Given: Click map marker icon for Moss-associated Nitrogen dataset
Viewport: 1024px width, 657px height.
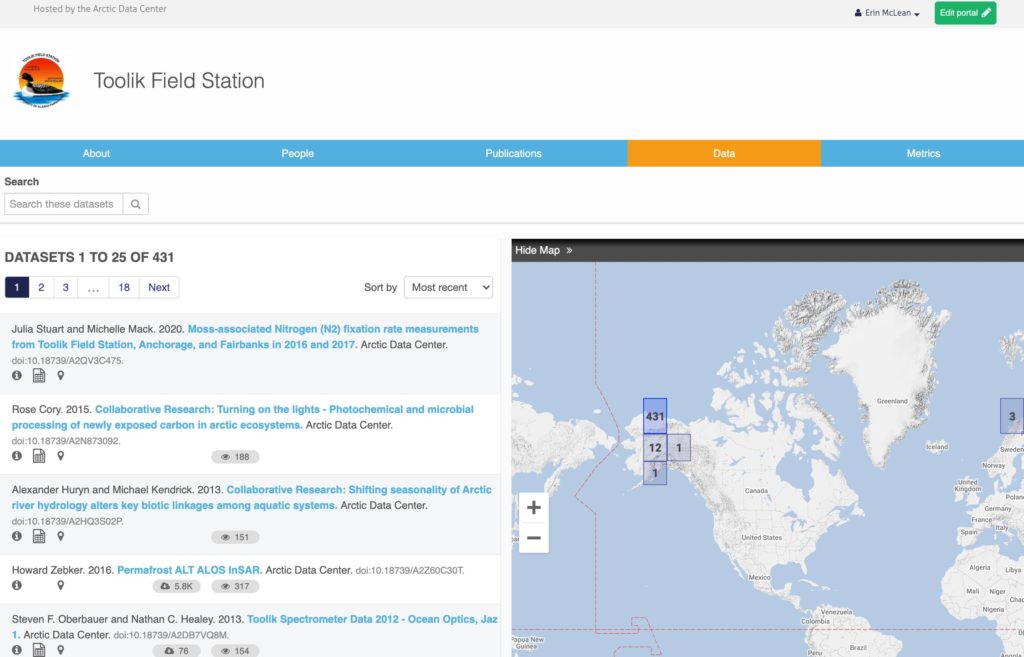Looking at the screenshot, I should [x=61, y=376].
